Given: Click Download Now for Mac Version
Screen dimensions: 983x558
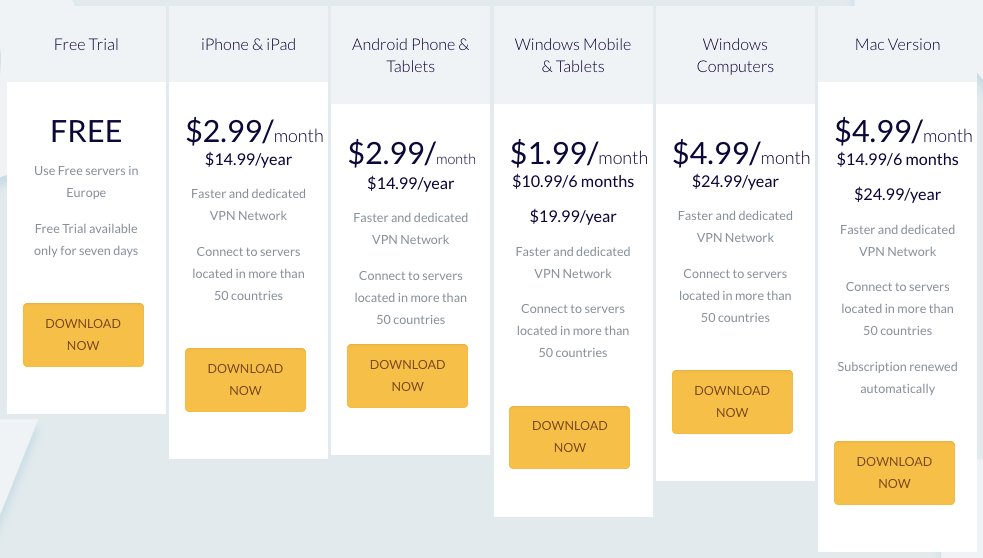Looking at the screenshot, I should pyautogui.click(x=894, y=473).
